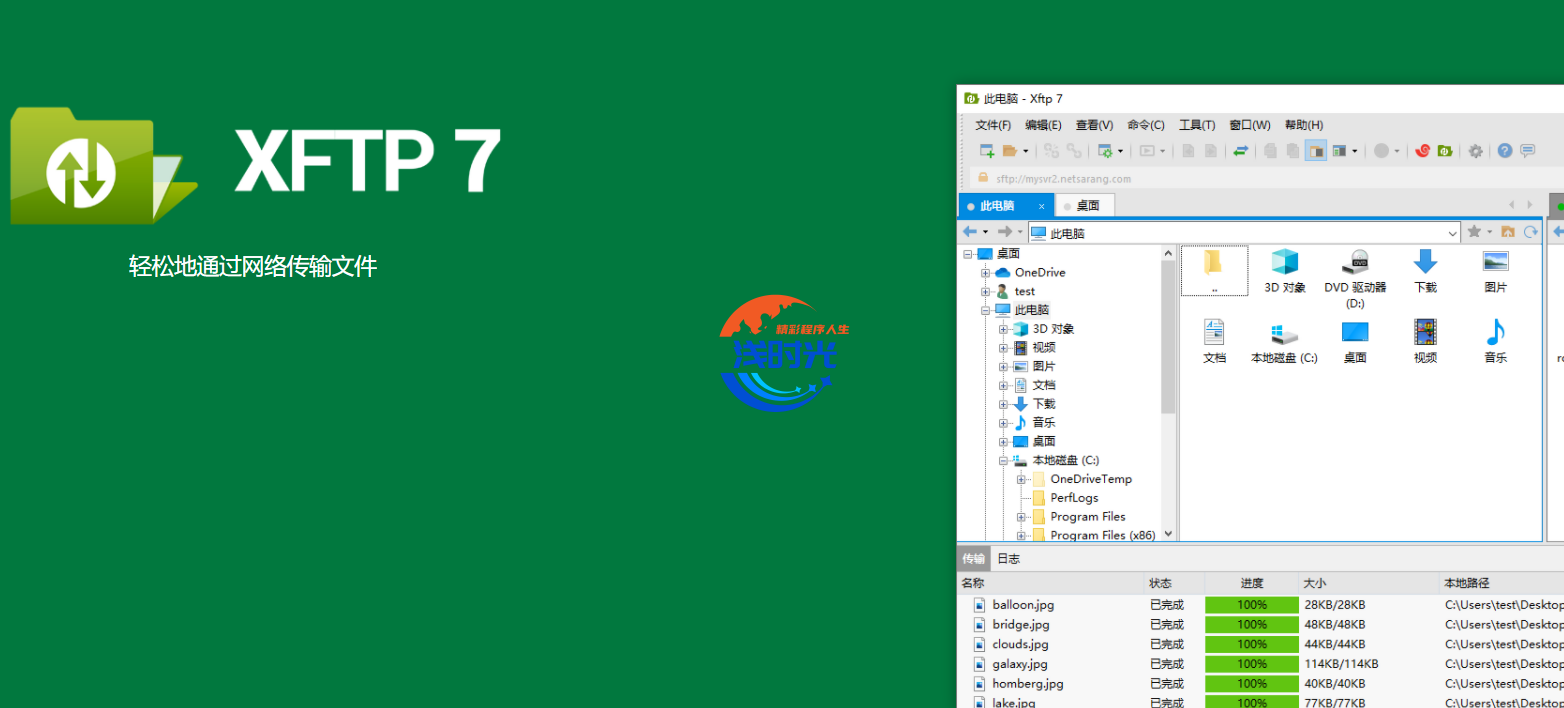1564x708 pixels.
Task: Toggle the highlighted pane layout toolbar button
Action: [x=1316, y=151]
